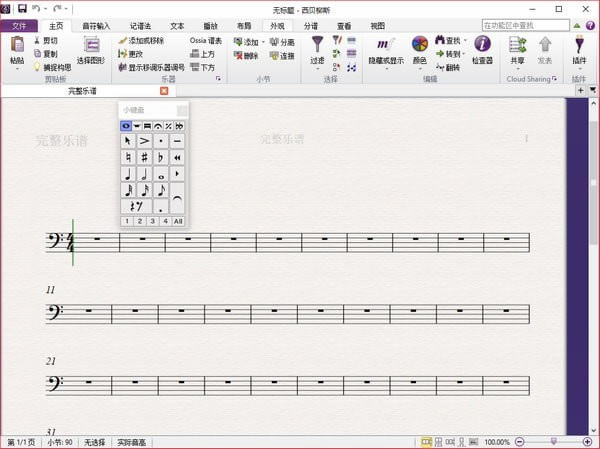Click the zoom slider handle in status bar
600x449 pixels.
[553, 442]
